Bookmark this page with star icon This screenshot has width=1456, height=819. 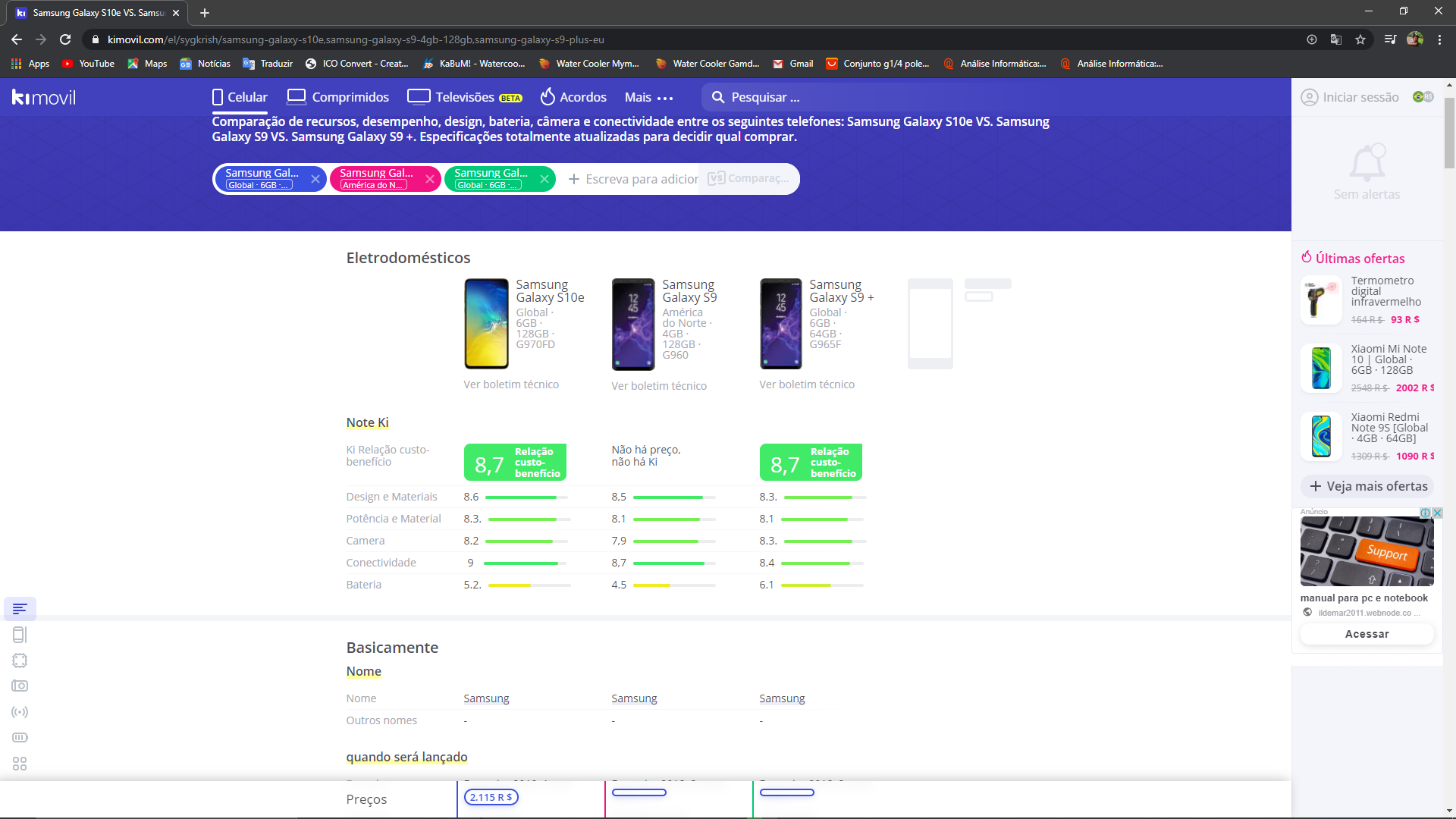(1360, 39)
